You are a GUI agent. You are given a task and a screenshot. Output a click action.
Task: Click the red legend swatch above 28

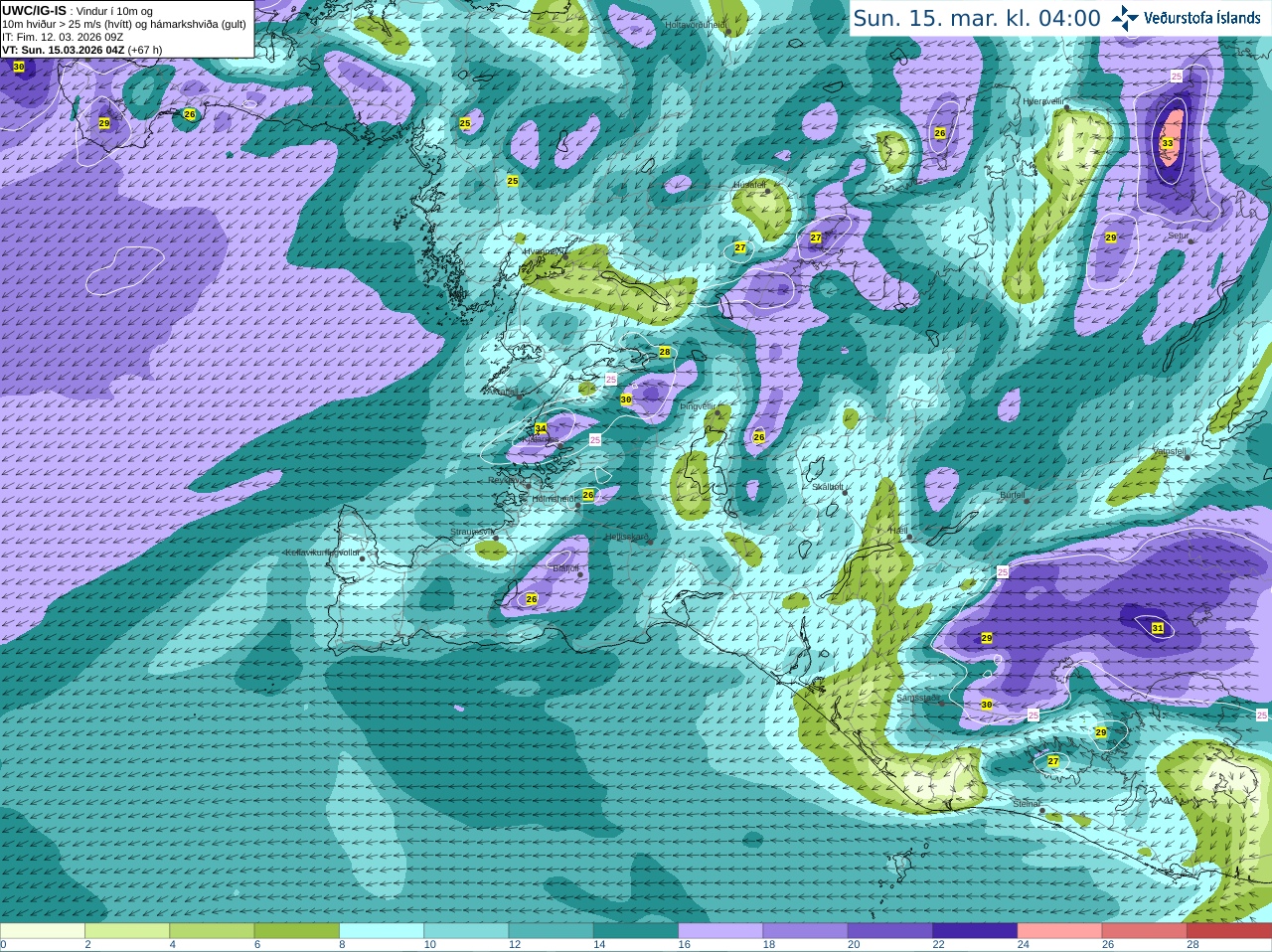pyautogui.click(x=1229, y=931)
